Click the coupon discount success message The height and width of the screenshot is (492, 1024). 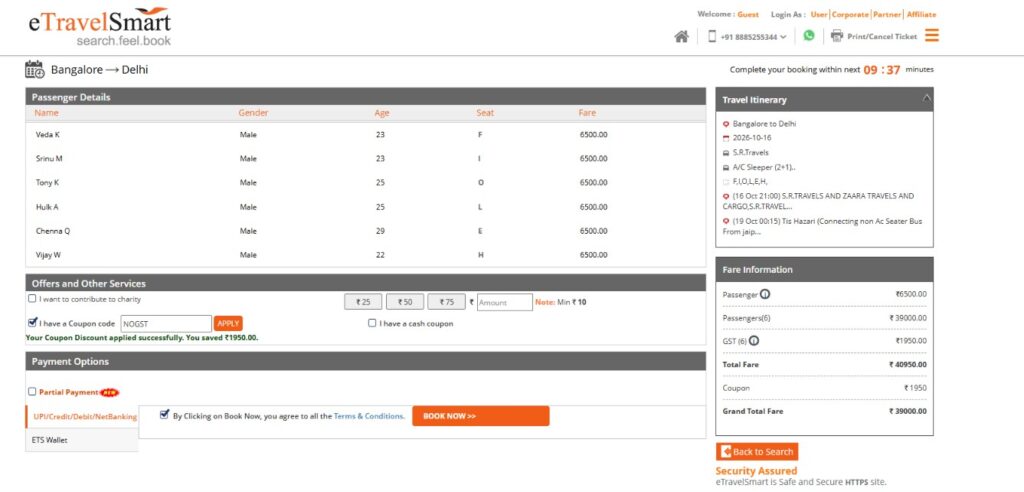(142, 338)
